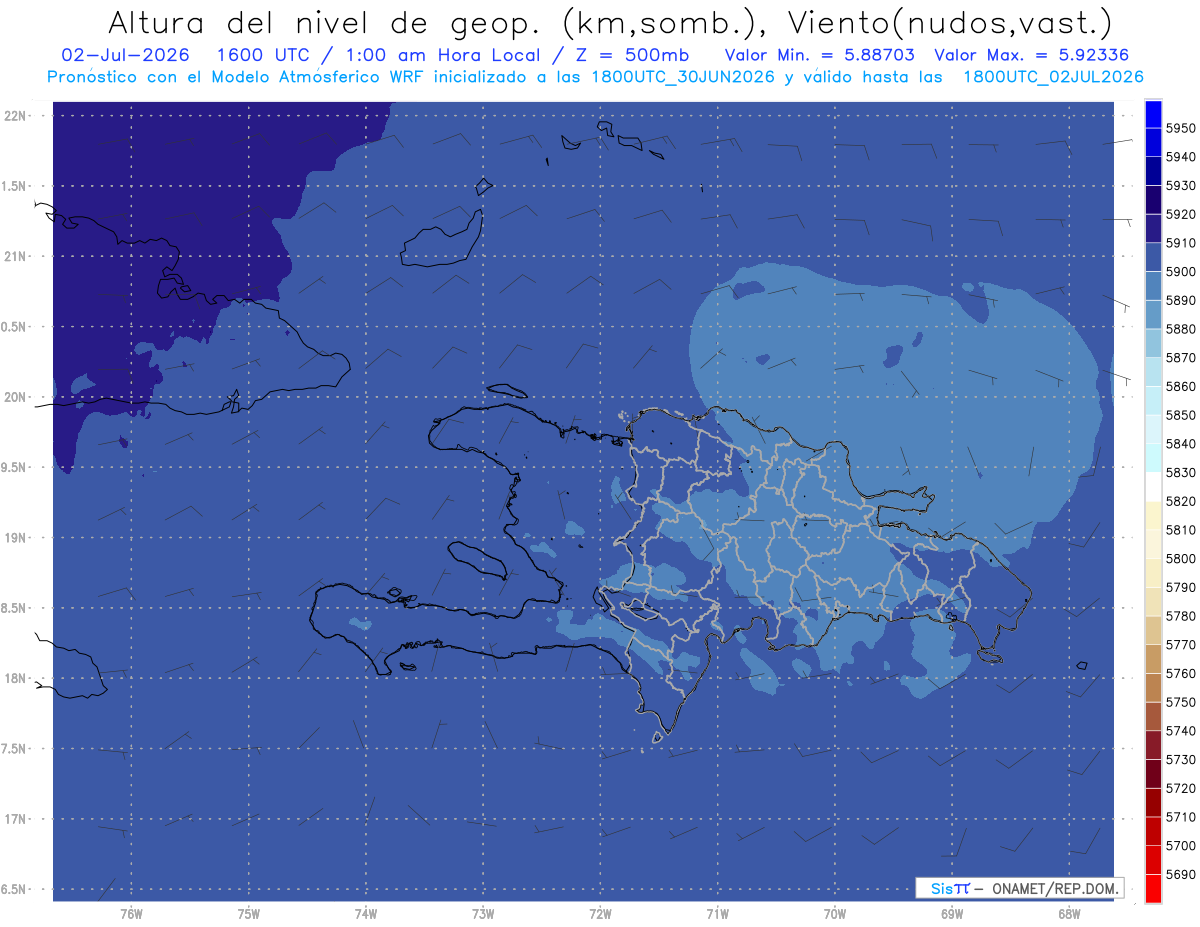The width and height of the screenshot is (1200, 927).
Task: Pick the tan swatch between 5770 and 5780
Action: coord(1153,630)
